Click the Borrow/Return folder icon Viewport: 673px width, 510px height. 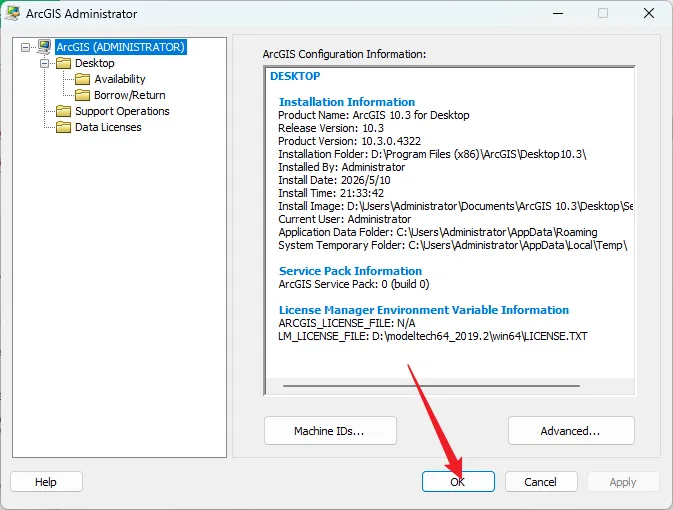(82, 95)
